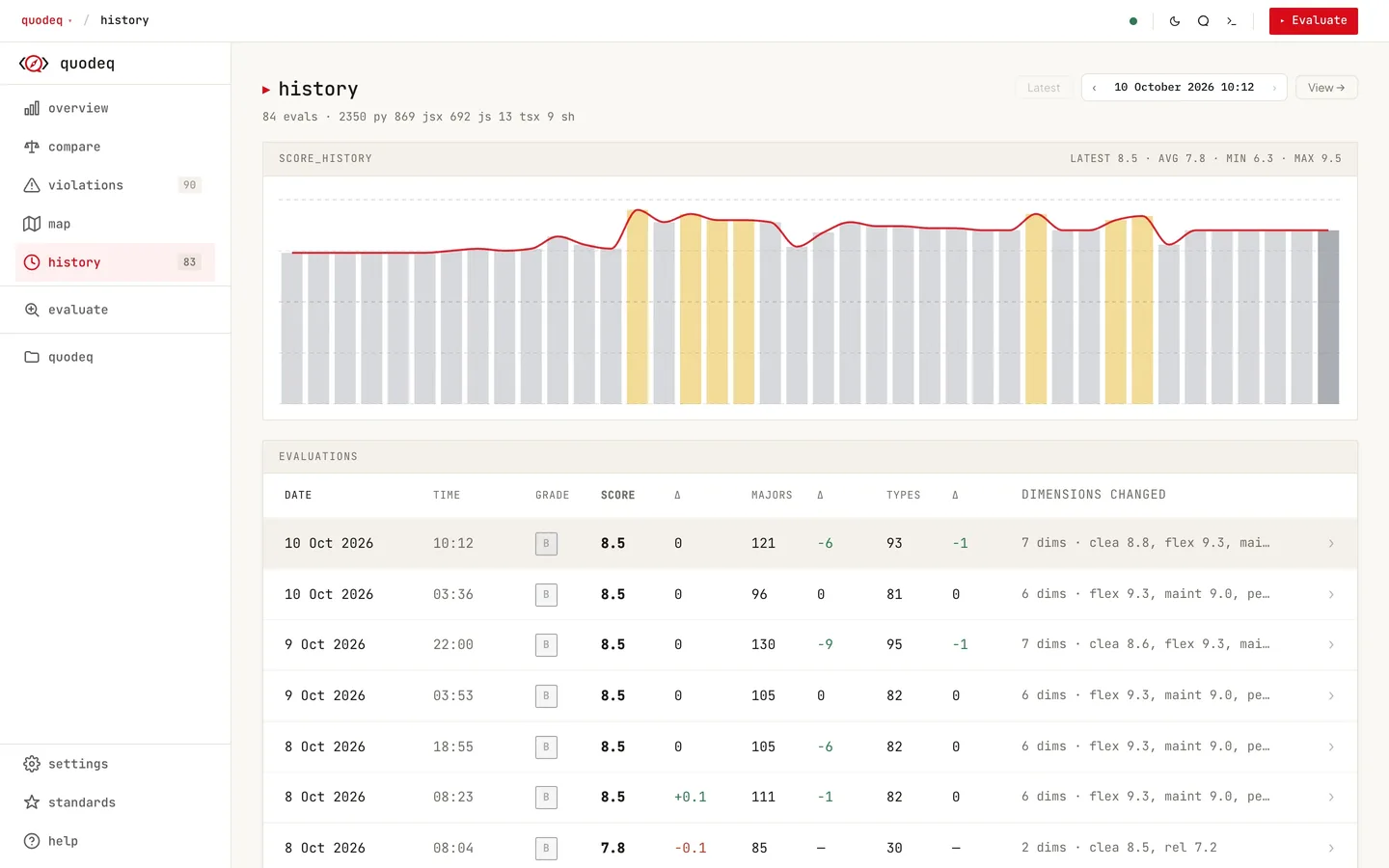Click the 83 badge next to history
Screen dimensions: 1389x868
coord(190,262)
